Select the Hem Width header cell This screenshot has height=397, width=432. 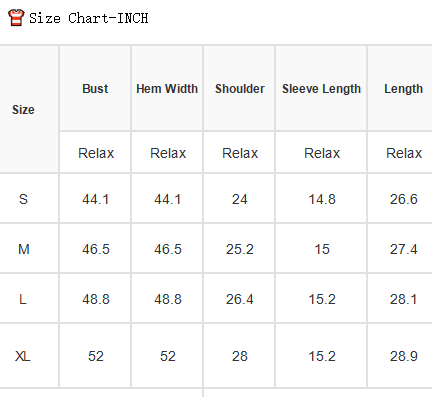[x=167, y=89]
